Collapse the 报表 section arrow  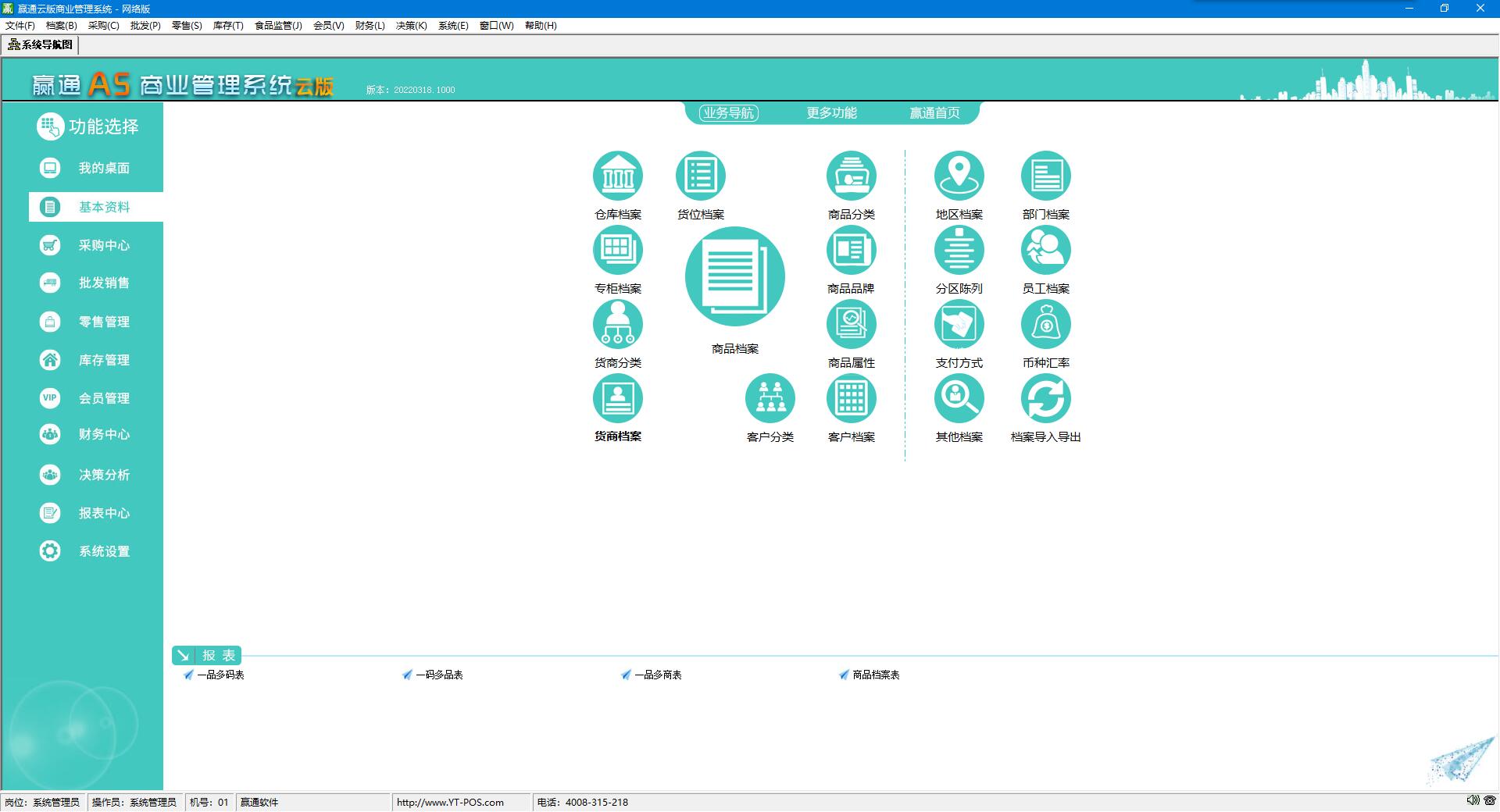(183, 656)
